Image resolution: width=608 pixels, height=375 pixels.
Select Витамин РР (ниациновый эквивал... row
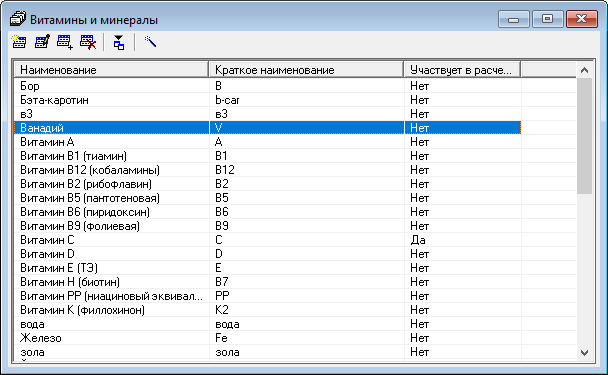point(268,296)
